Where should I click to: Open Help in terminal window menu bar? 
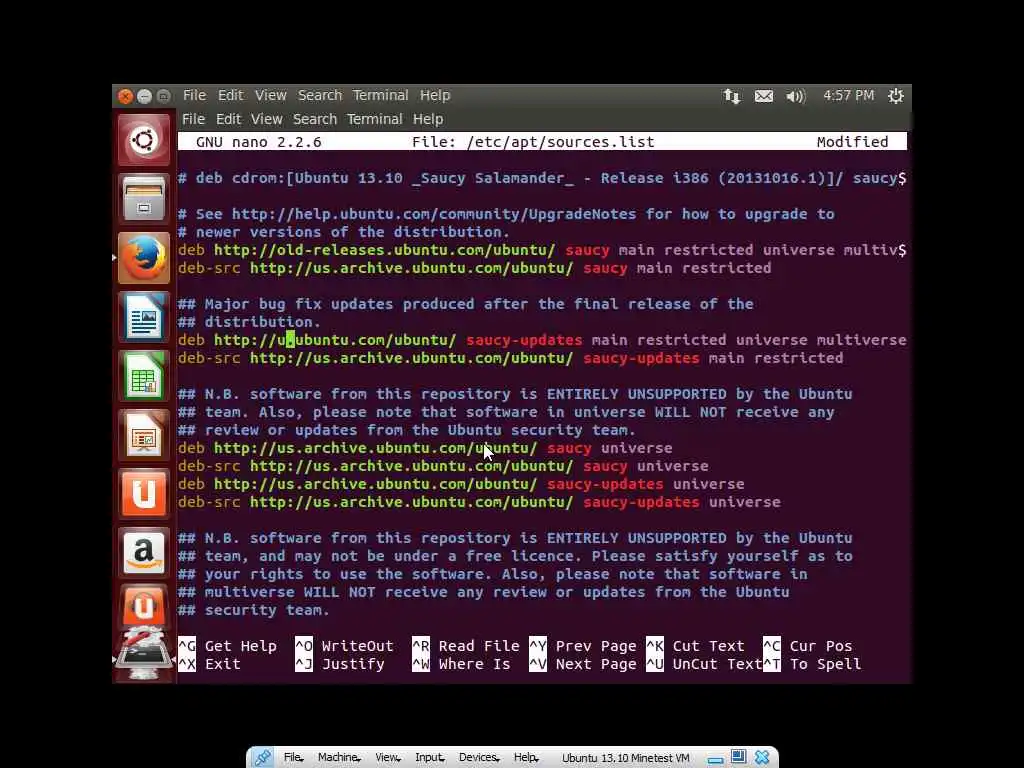point(428,120)
